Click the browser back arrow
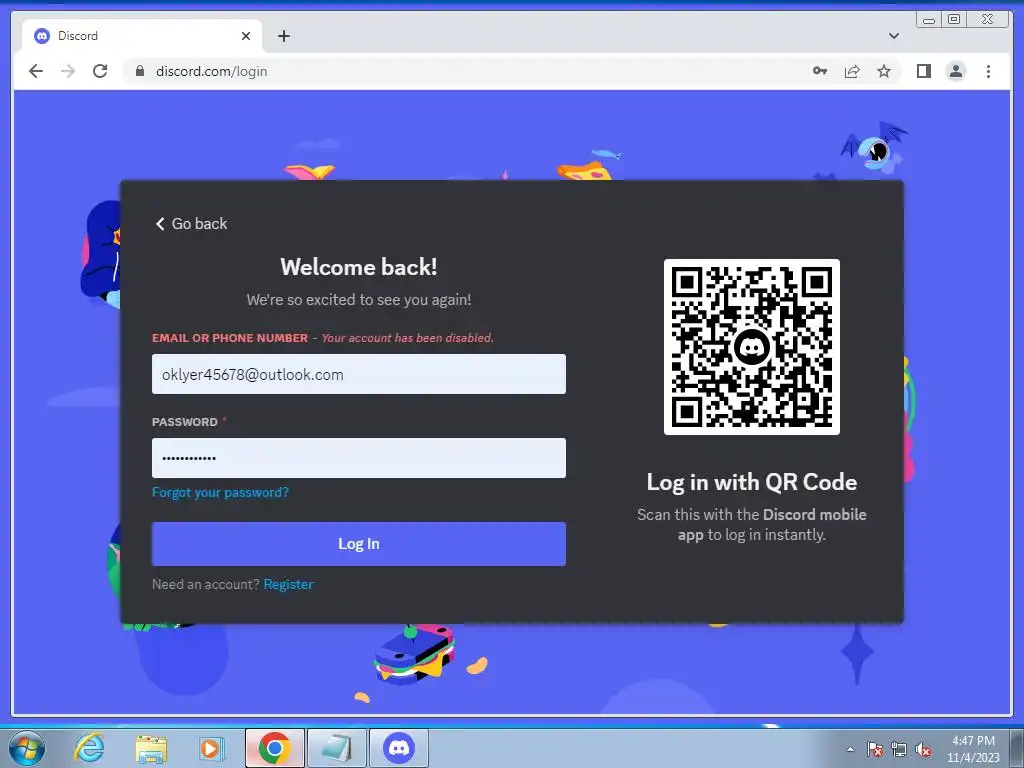 point(36,71)
